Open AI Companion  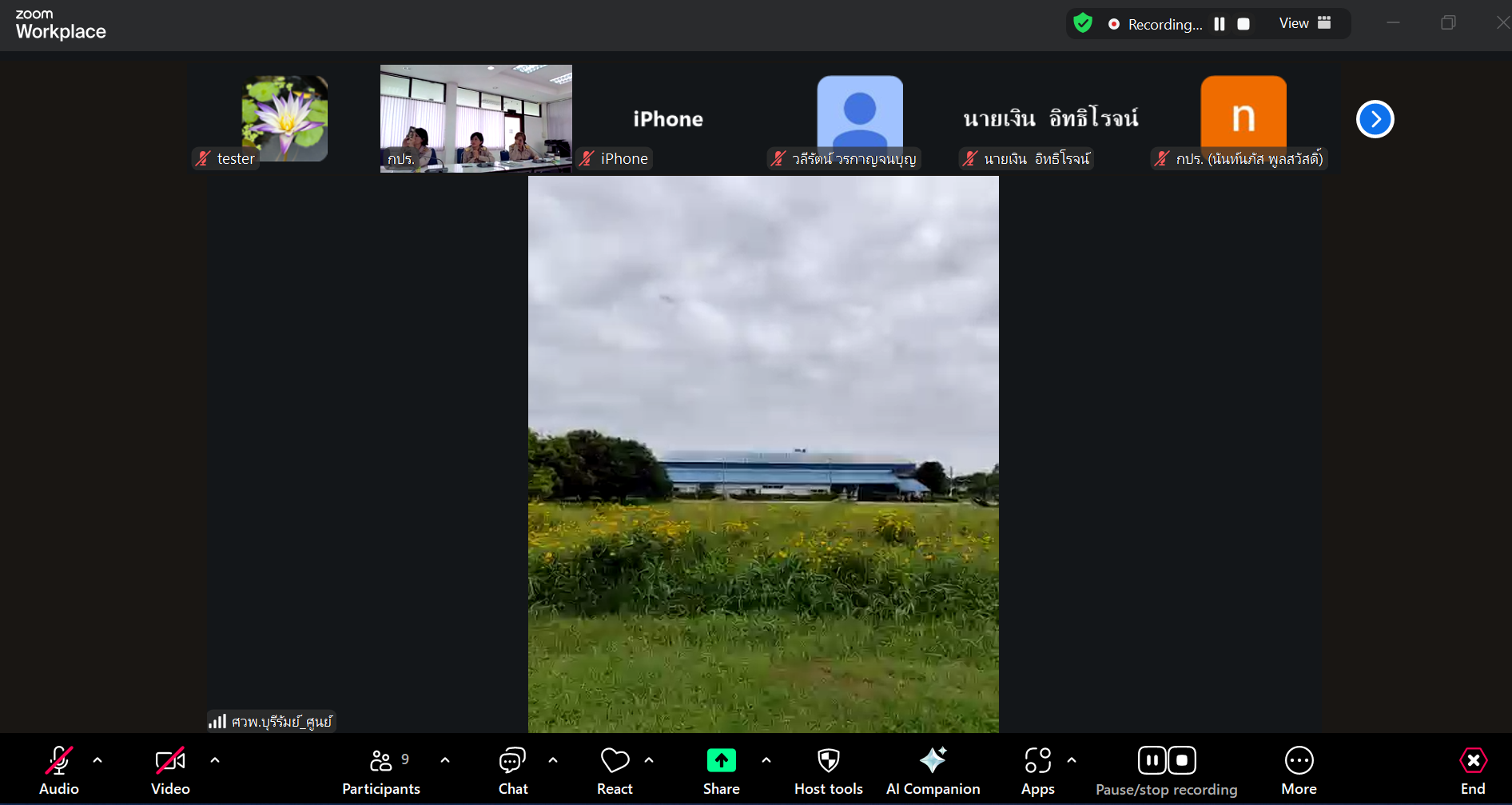tap(933, 771)
